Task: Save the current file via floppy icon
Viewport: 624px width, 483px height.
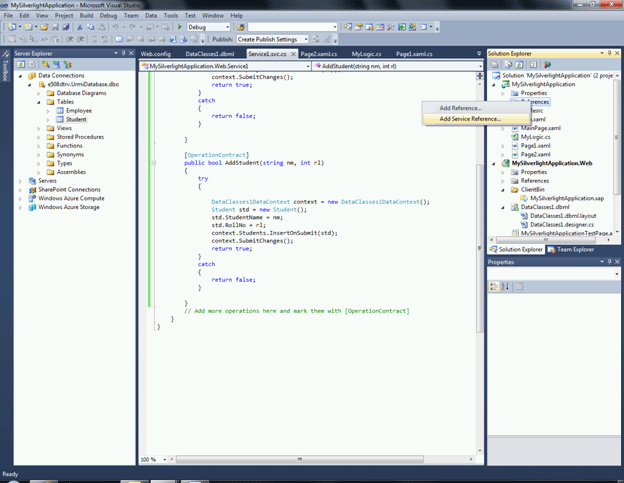Action: pyautogui.click(x=55, y=27)
